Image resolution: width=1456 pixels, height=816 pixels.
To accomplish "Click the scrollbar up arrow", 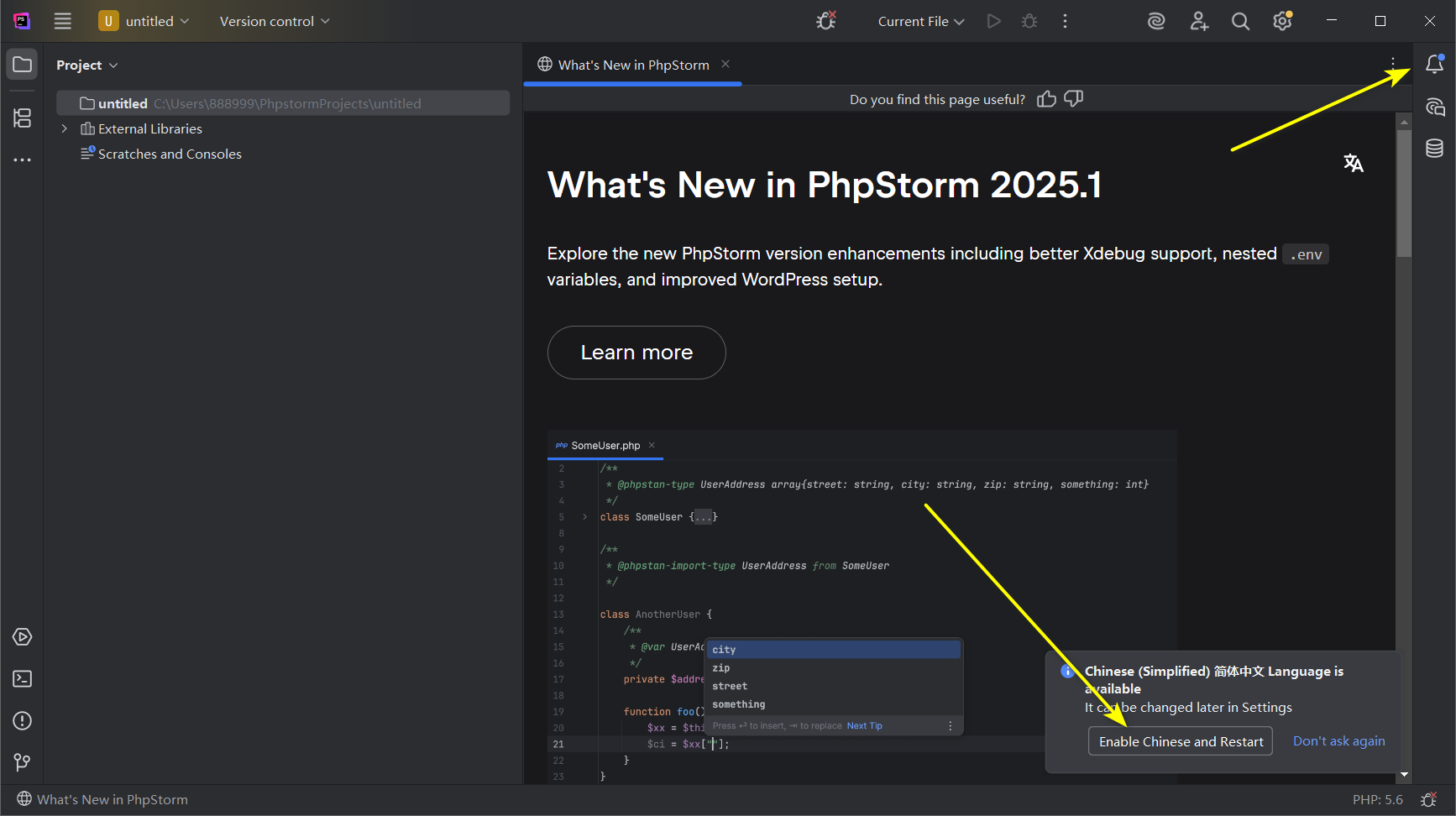I will coord(1404,122).
